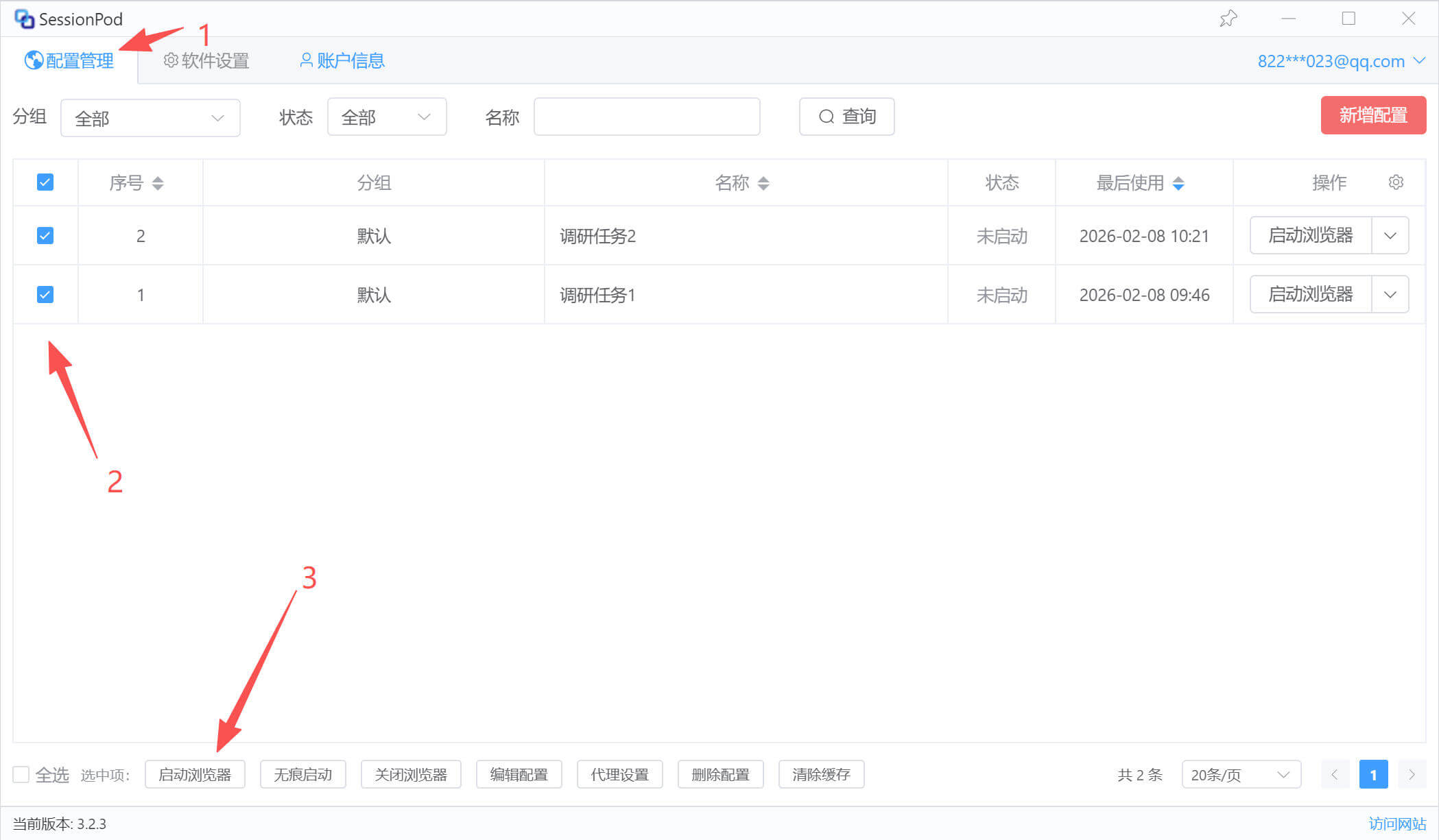Screen dimensions: 1439x840
Task: Sort by 序号 column arrows
Action: [158, 183]
